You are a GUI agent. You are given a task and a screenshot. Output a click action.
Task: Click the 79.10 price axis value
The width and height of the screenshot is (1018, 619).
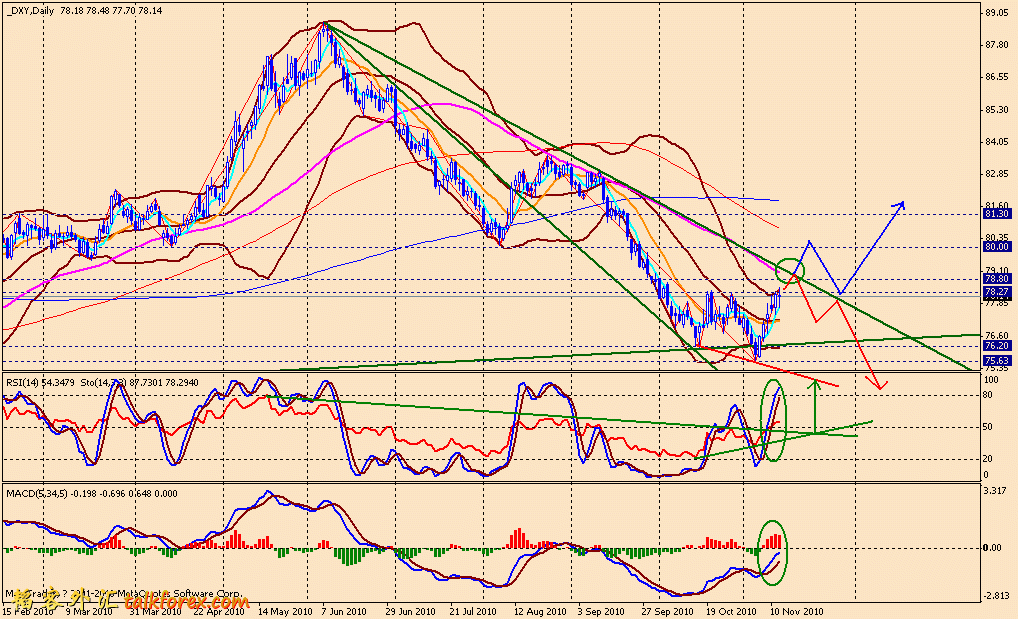(x=997, y=270)
